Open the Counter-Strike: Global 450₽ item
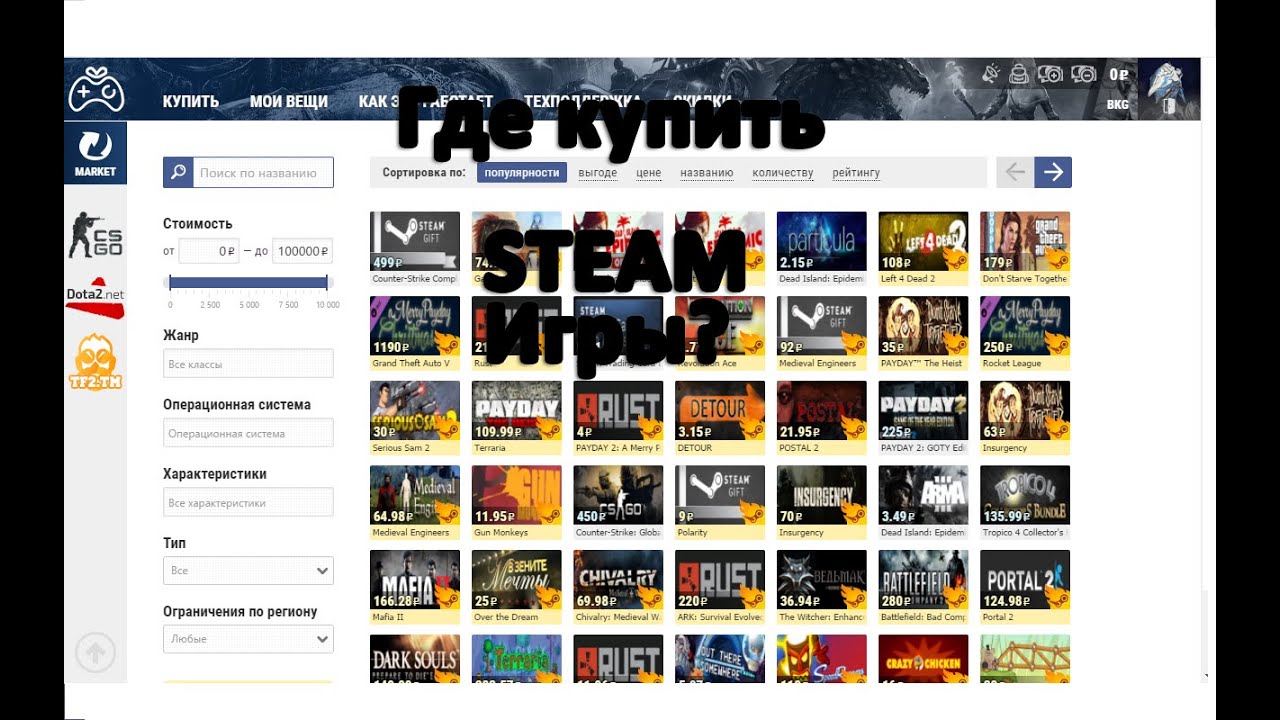 point(618,503)
